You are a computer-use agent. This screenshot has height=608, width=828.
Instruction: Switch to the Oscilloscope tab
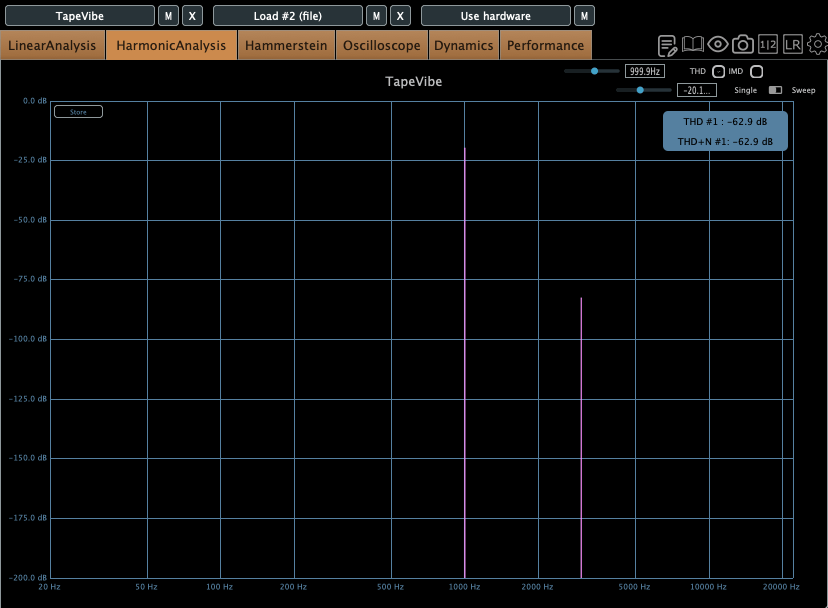click(381, 45)
